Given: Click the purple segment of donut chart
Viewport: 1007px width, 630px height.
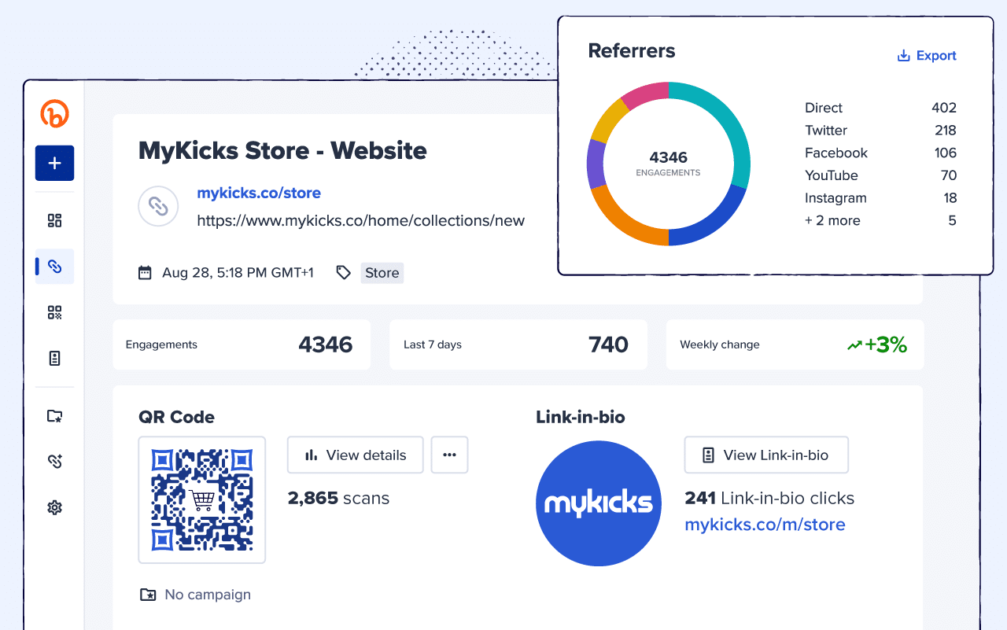Looking at the screenshot, I should [x=596, y=163].
